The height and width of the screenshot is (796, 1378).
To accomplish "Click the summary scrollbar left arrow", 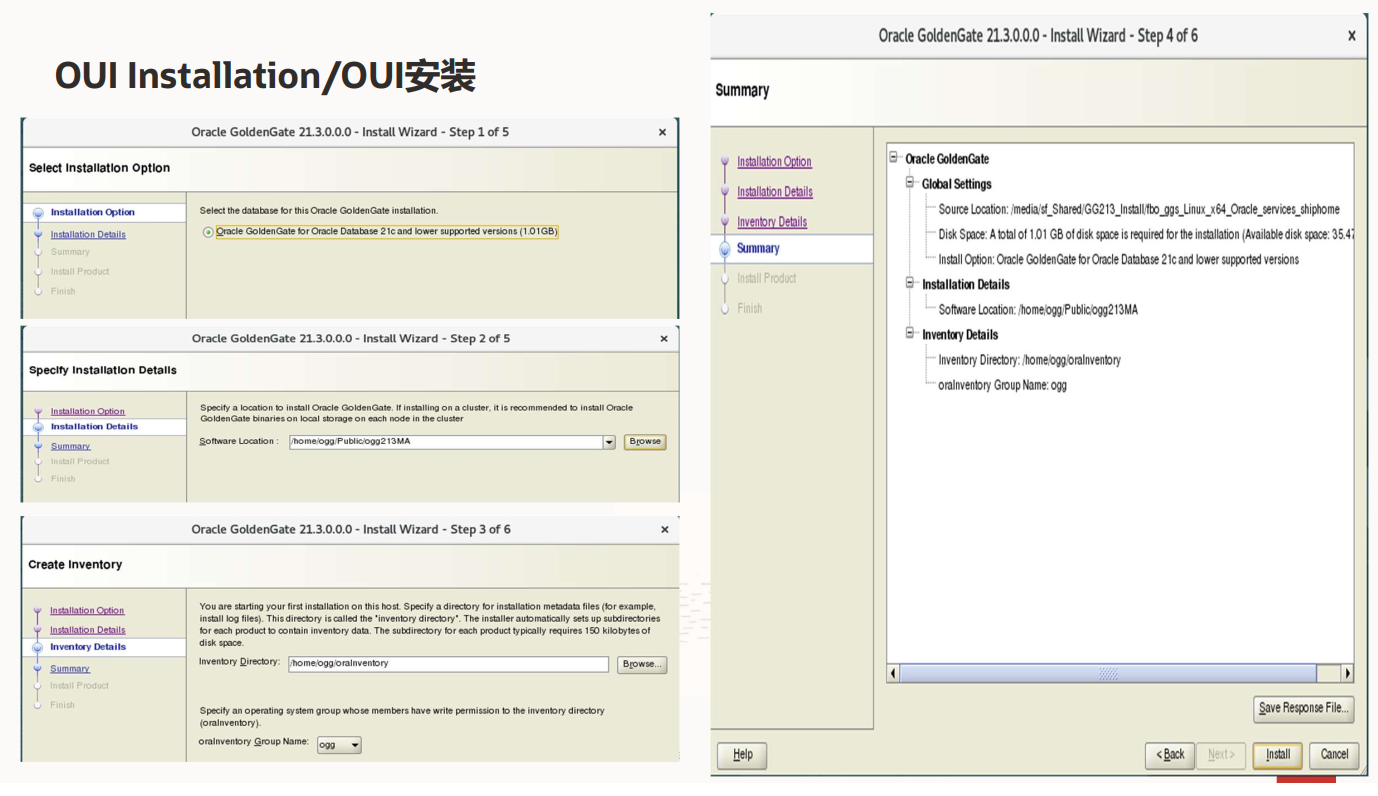I will (x=894, y=674).
